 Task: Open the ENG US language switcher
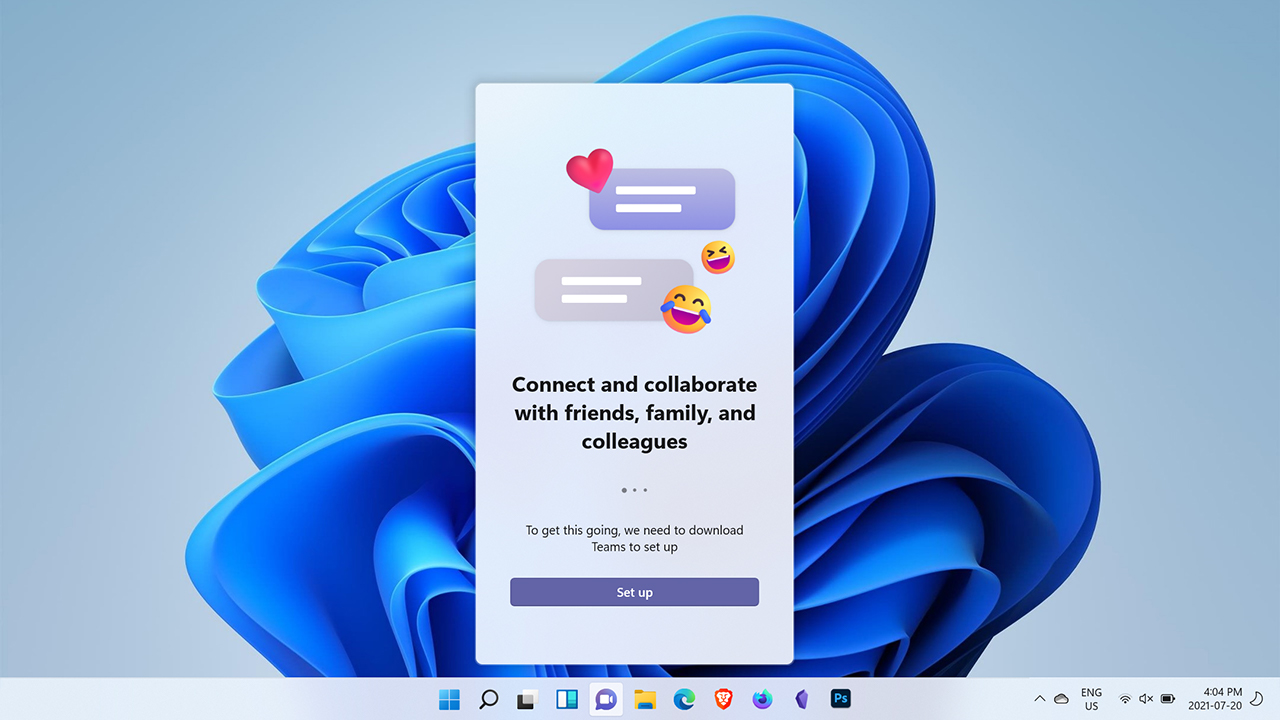(x=1091, y=699)
